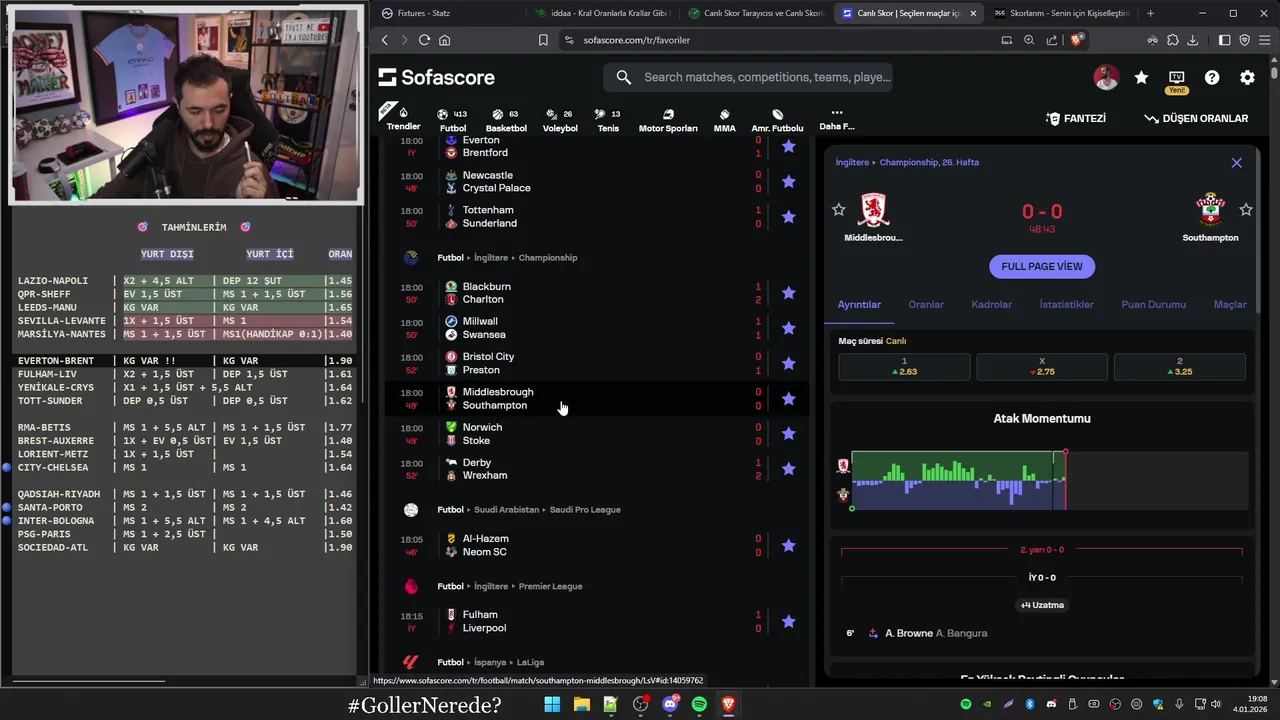Close the Middlesbrough match details panel
This screenshot has width=1280, height=720.
[x=1236, y=162]
